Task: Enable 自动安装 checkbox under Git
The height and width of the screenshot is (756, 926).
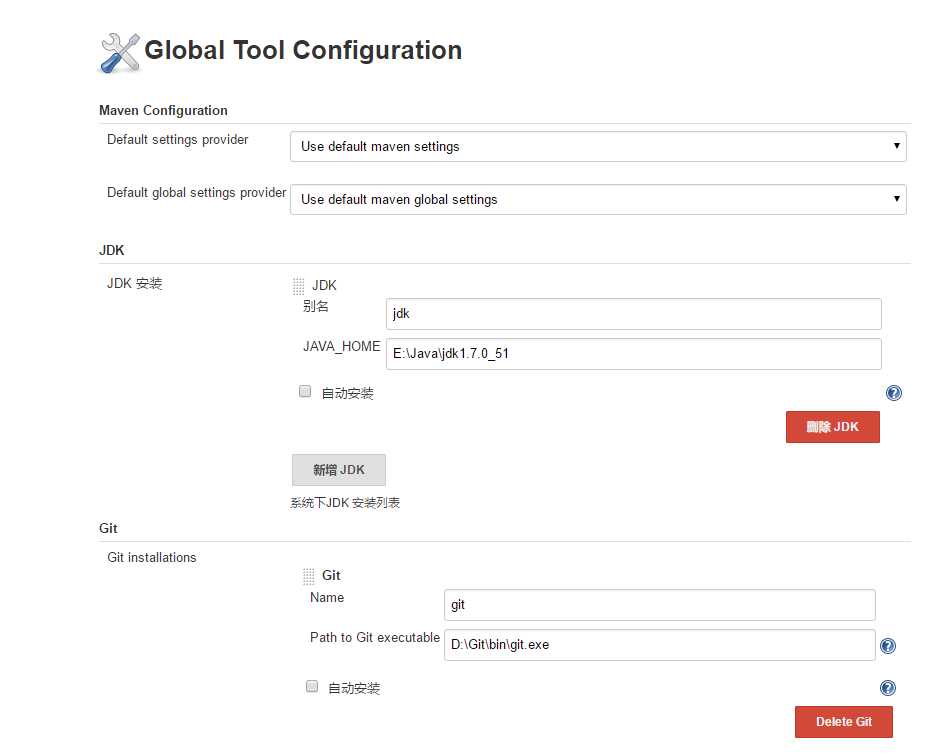Action: pos(312,686)
